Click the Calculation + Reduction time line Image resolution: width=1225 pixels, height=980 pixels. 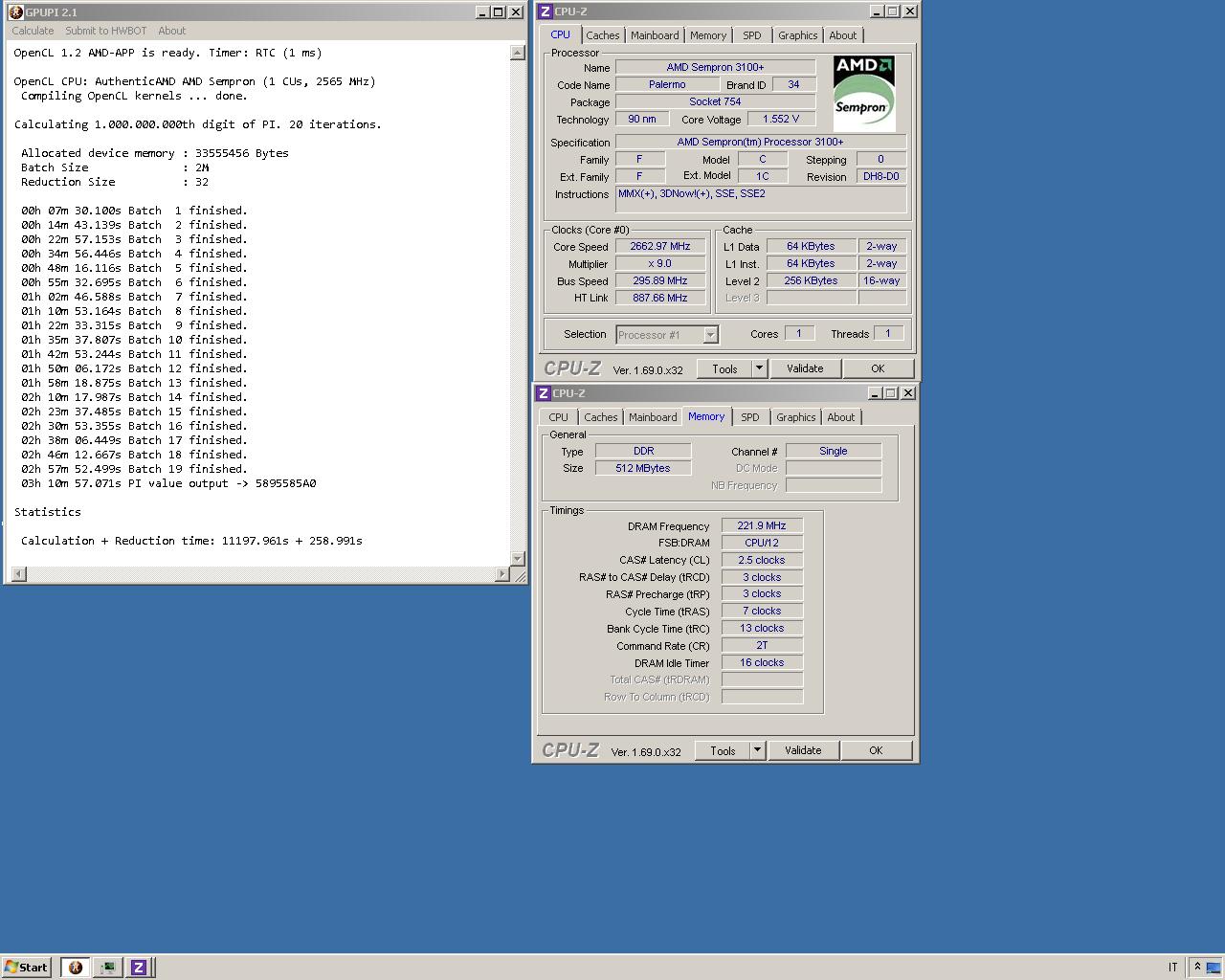(x=191, y=541)
